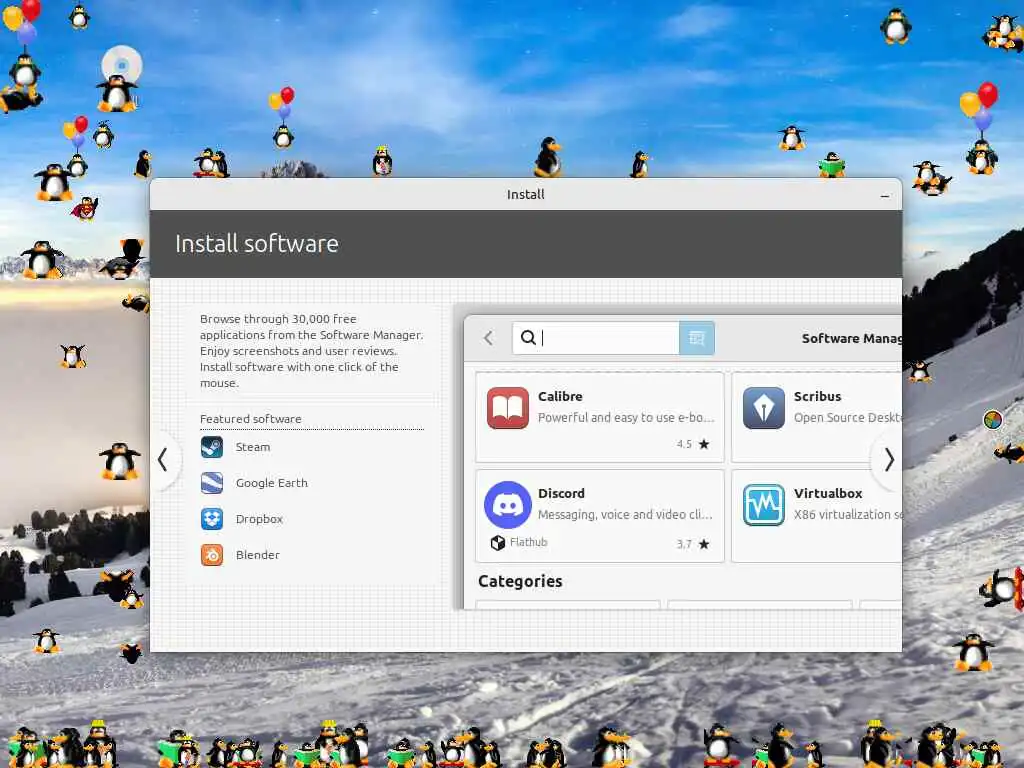Click the Steam icon in Featured software
This screenshot has height=768, width=1024.
pos(212,447)
